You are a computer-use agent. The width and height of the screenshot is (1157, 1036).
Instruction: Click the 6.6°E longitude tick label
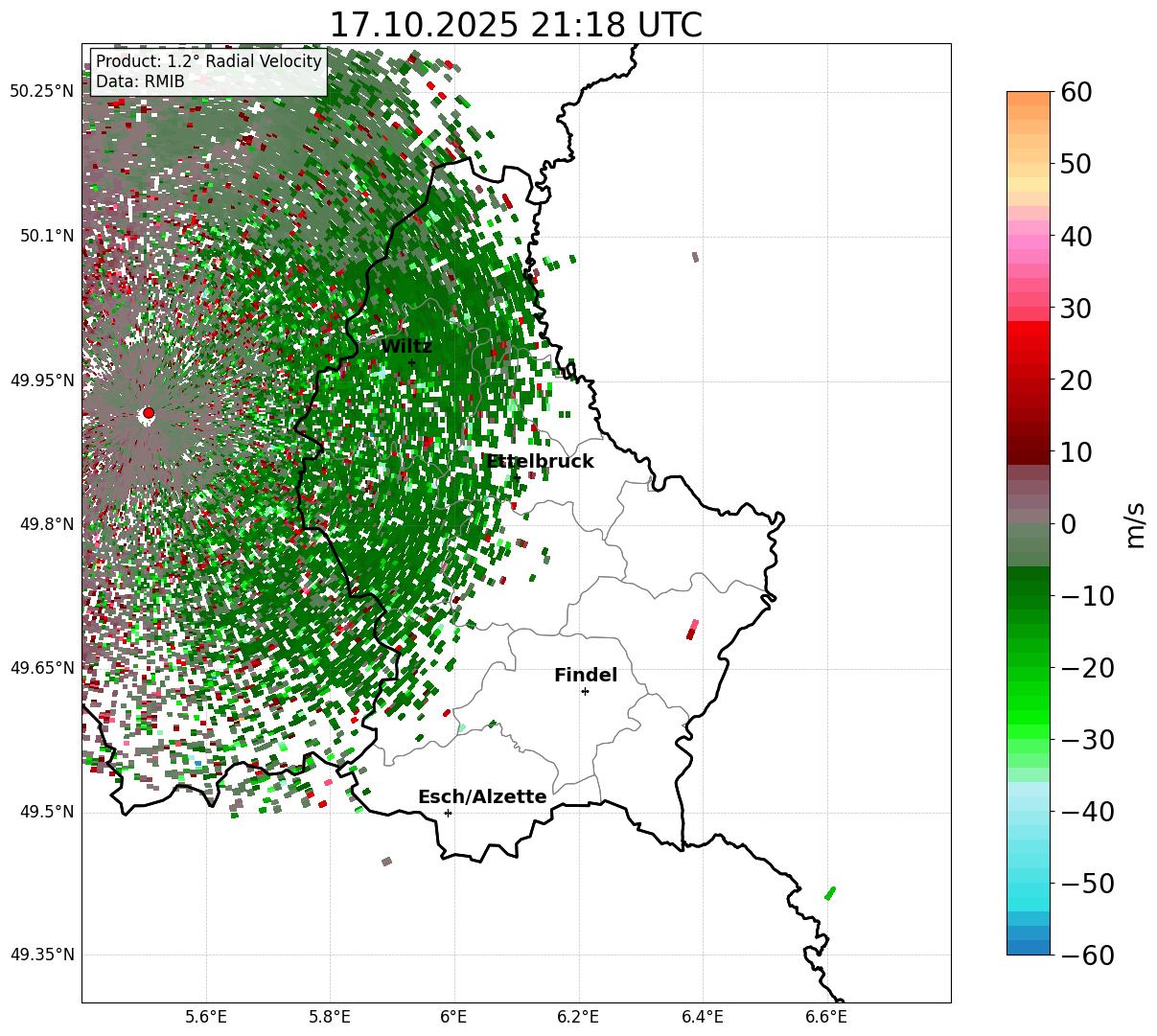click(x=826, y=1017)
